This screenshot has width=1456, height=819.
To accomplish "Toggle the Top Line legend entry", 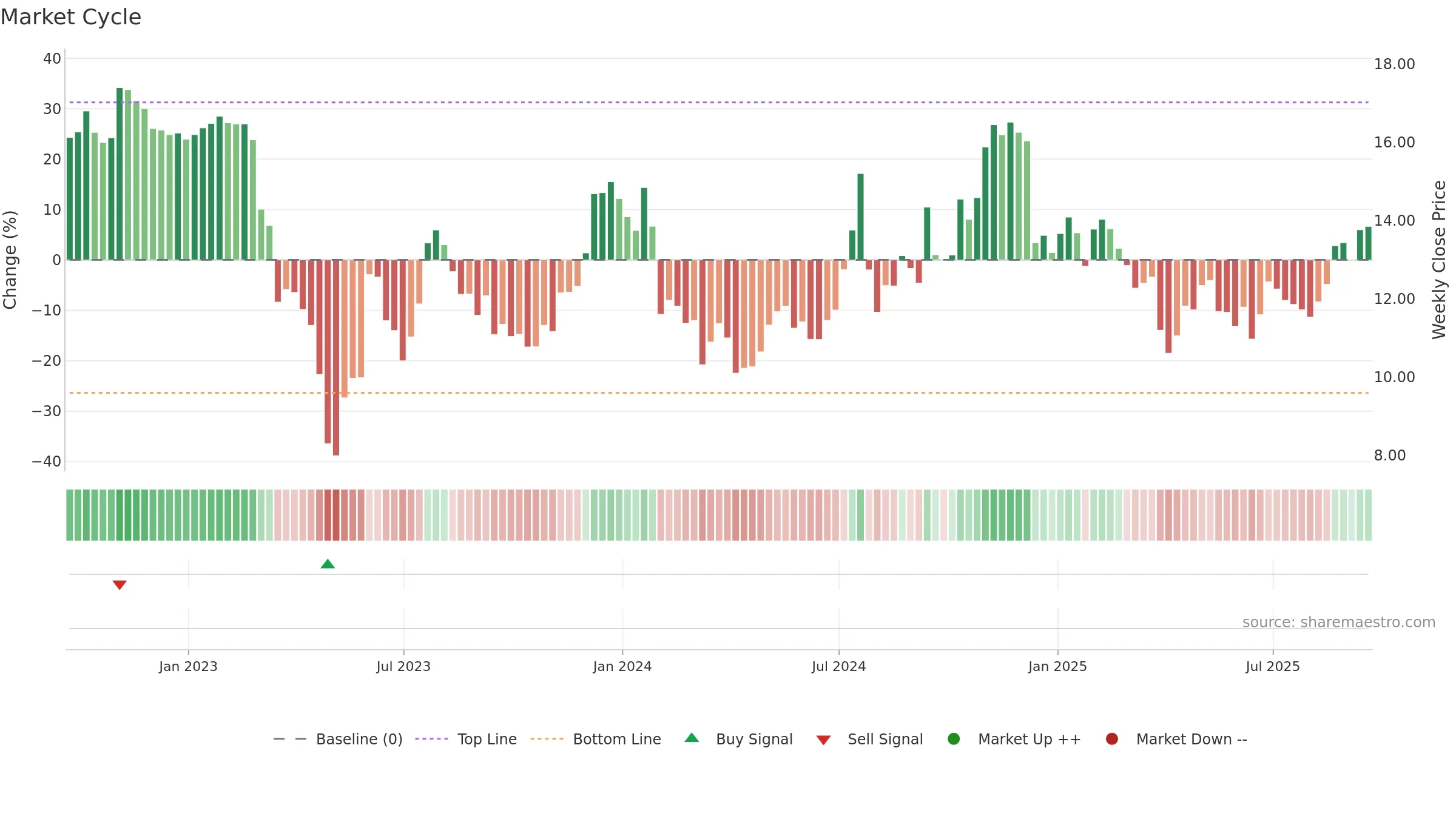I will (466, 739).
